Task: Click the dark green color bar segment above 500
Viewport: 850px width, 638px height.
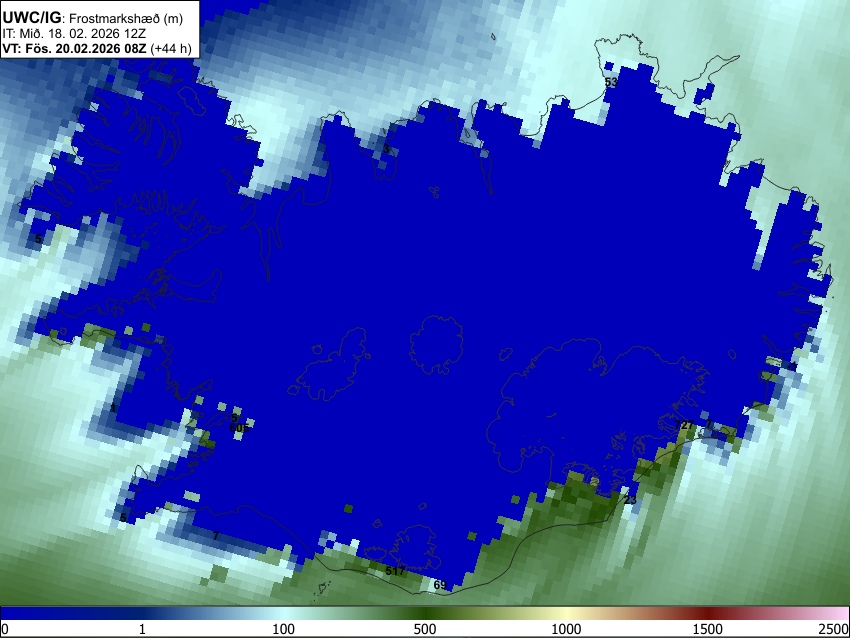Action: tap(424, 613)
